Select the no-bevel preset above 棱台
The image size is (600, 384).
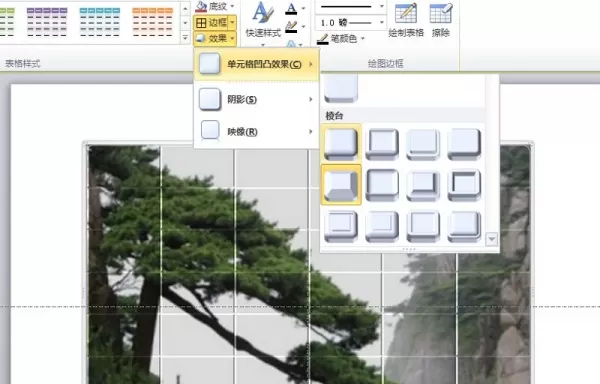tap(341, 89)
